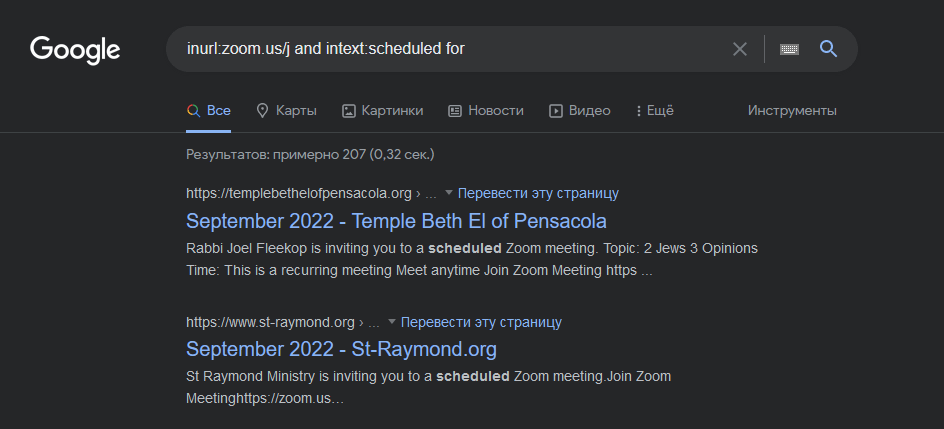Click the Google logo

(75, 49)
